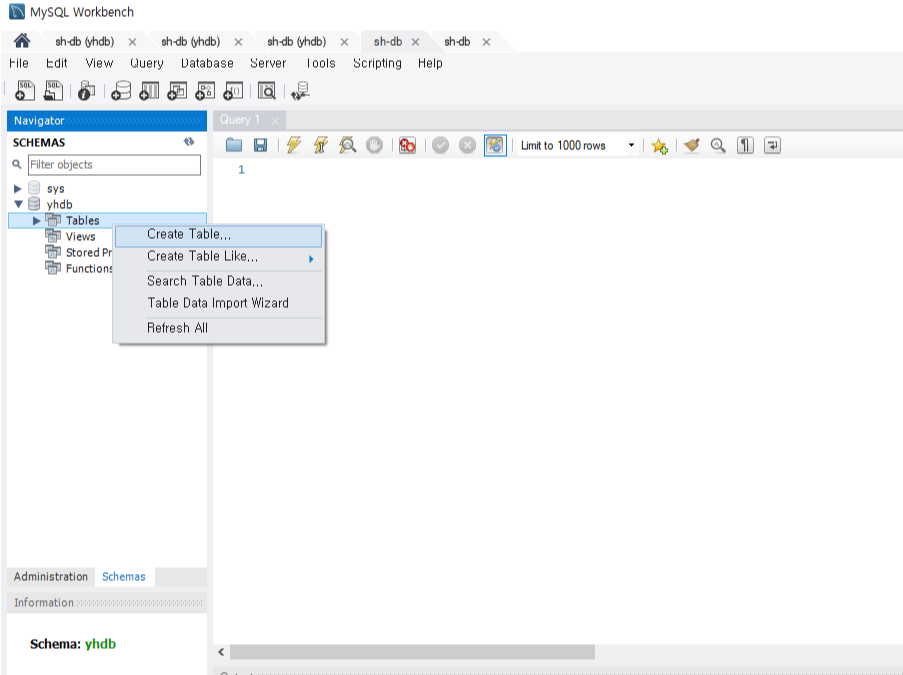Close the Query 1 tab
This screenshot has height=675, width=903.
(275, 120)
